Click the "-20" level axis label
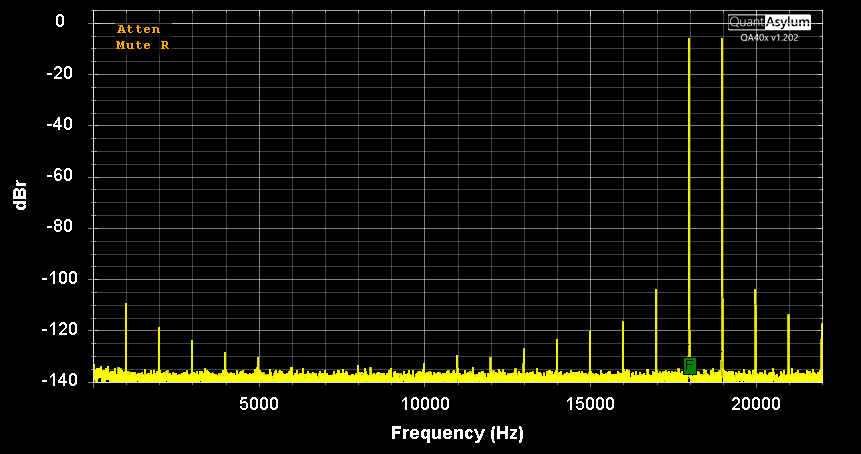The width and height of the screenshot is (861, 454). 60,74
